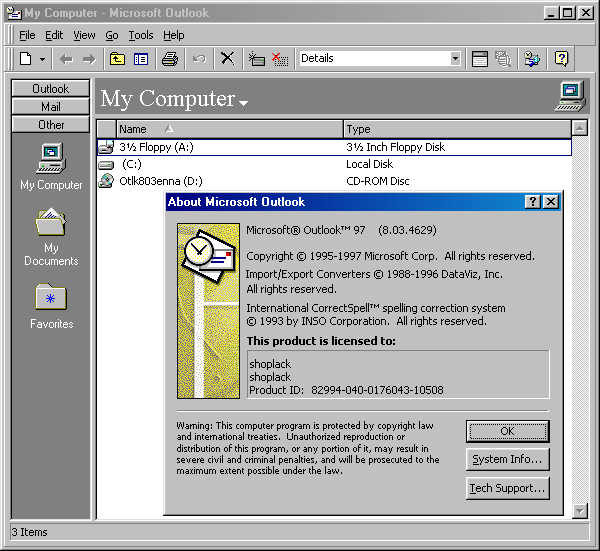Click the computer icon in folder banner
Image resolution: width=600 pixels, height=551 pixels.
coord(570,96)
